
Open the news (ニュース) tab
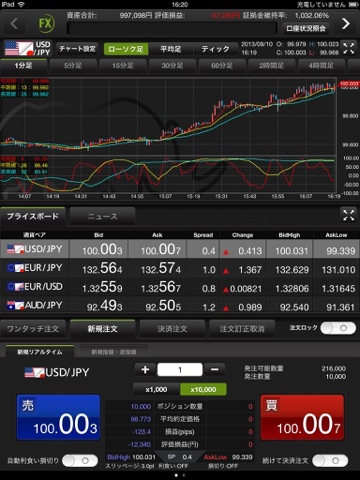point(102,217)
